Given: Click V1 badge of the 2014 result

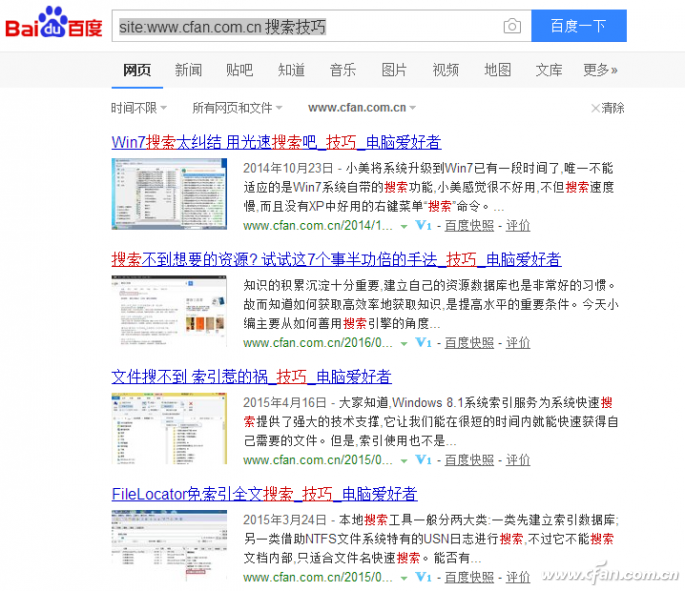Looking at the screenshot, I should (x=423, y=225).
